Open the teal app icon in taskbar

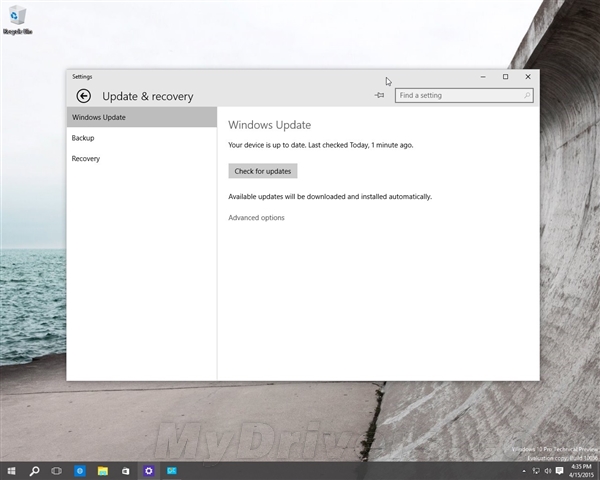pos(171,471)
